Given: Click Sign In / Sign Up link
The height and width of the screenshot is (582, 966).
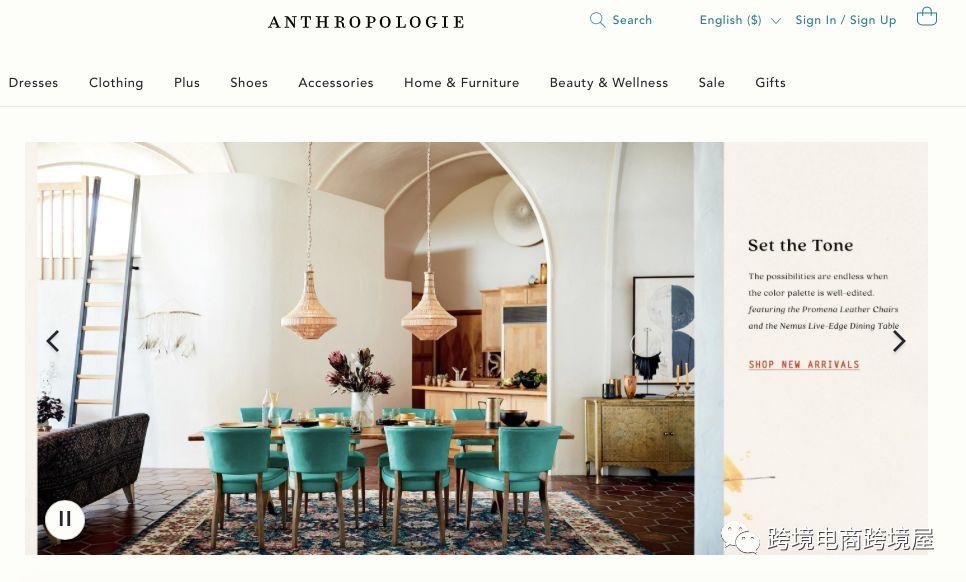Looking at the screenshot, I should 845,20.
